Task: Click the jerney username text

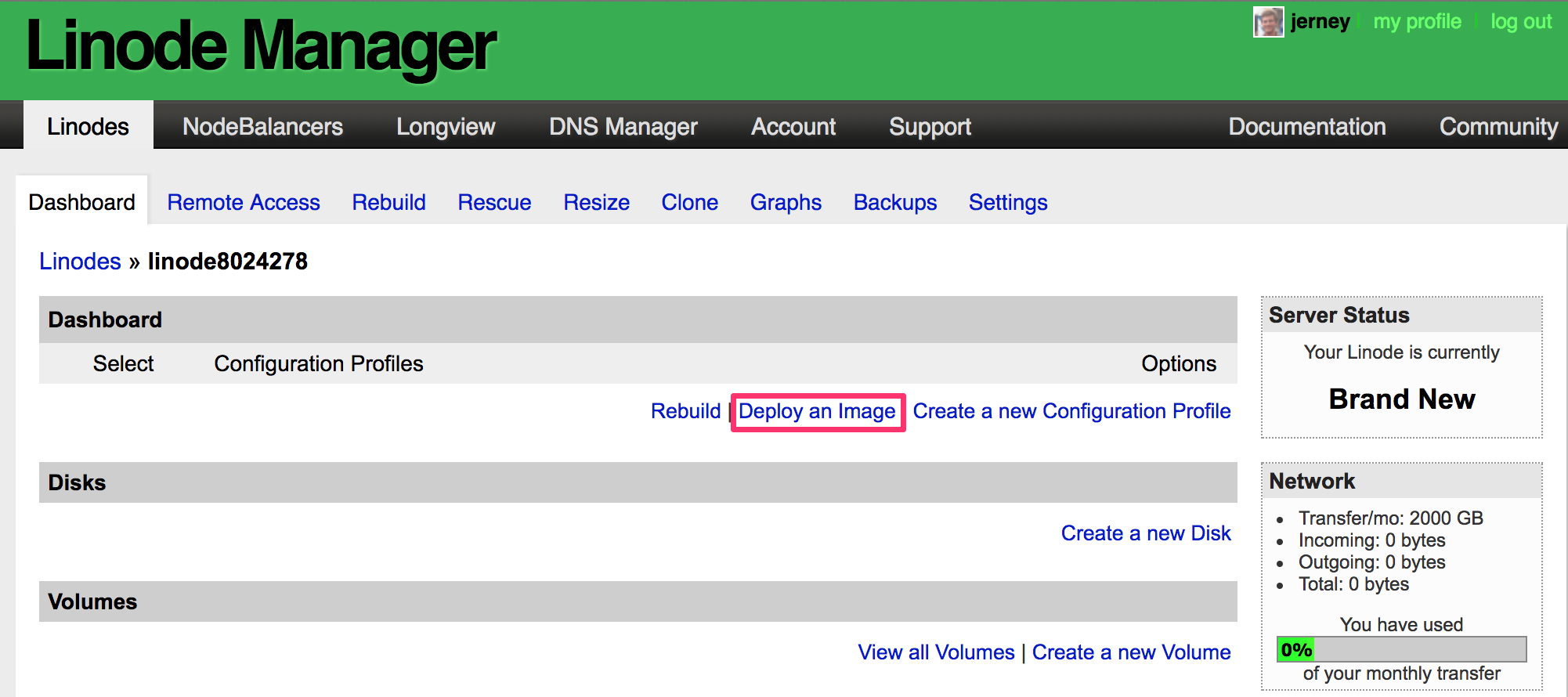Action: (x=1321, y=22)
